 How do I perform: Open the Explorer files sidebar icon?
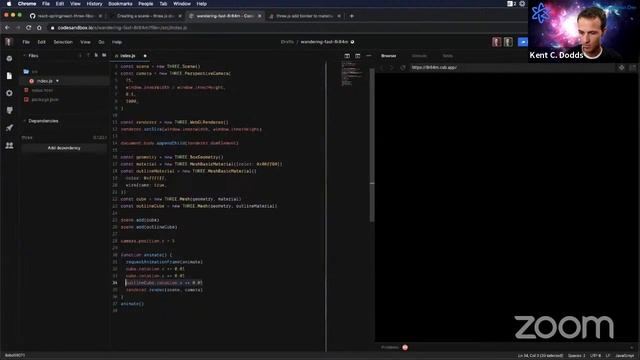coord(9,76)
